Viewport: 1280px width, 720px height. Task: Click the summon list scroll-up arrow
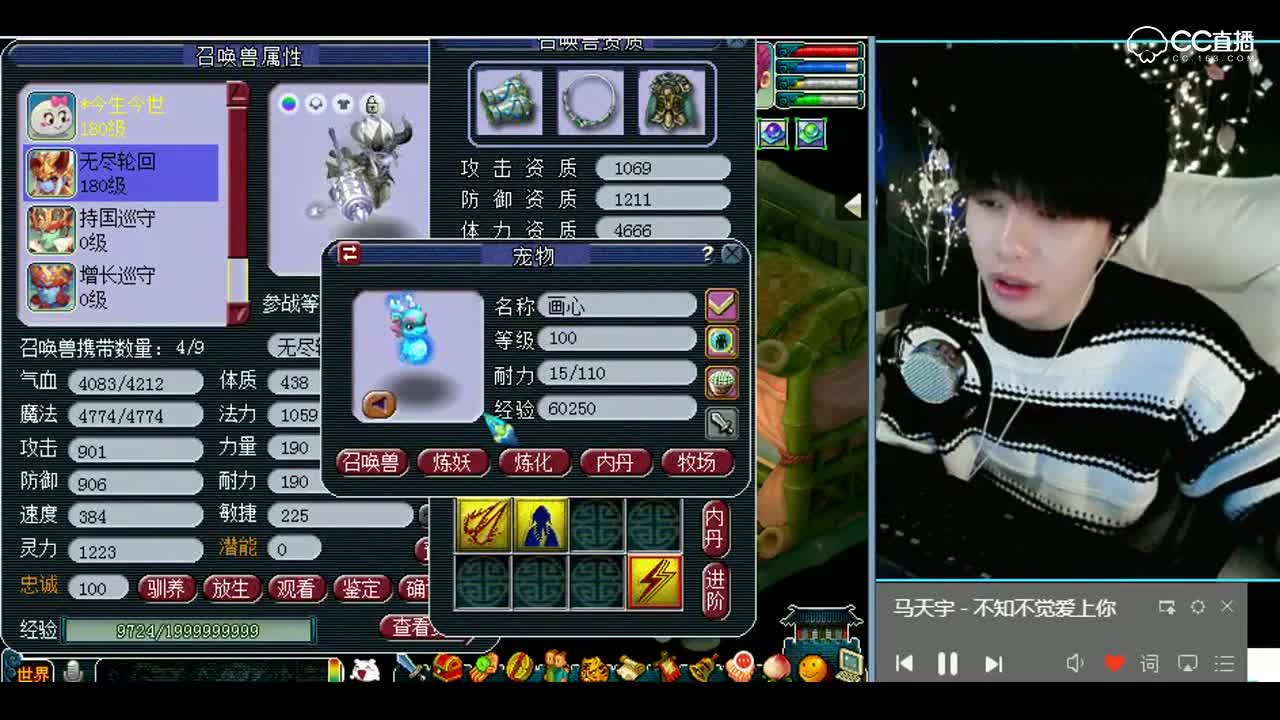tap(238, 96)
